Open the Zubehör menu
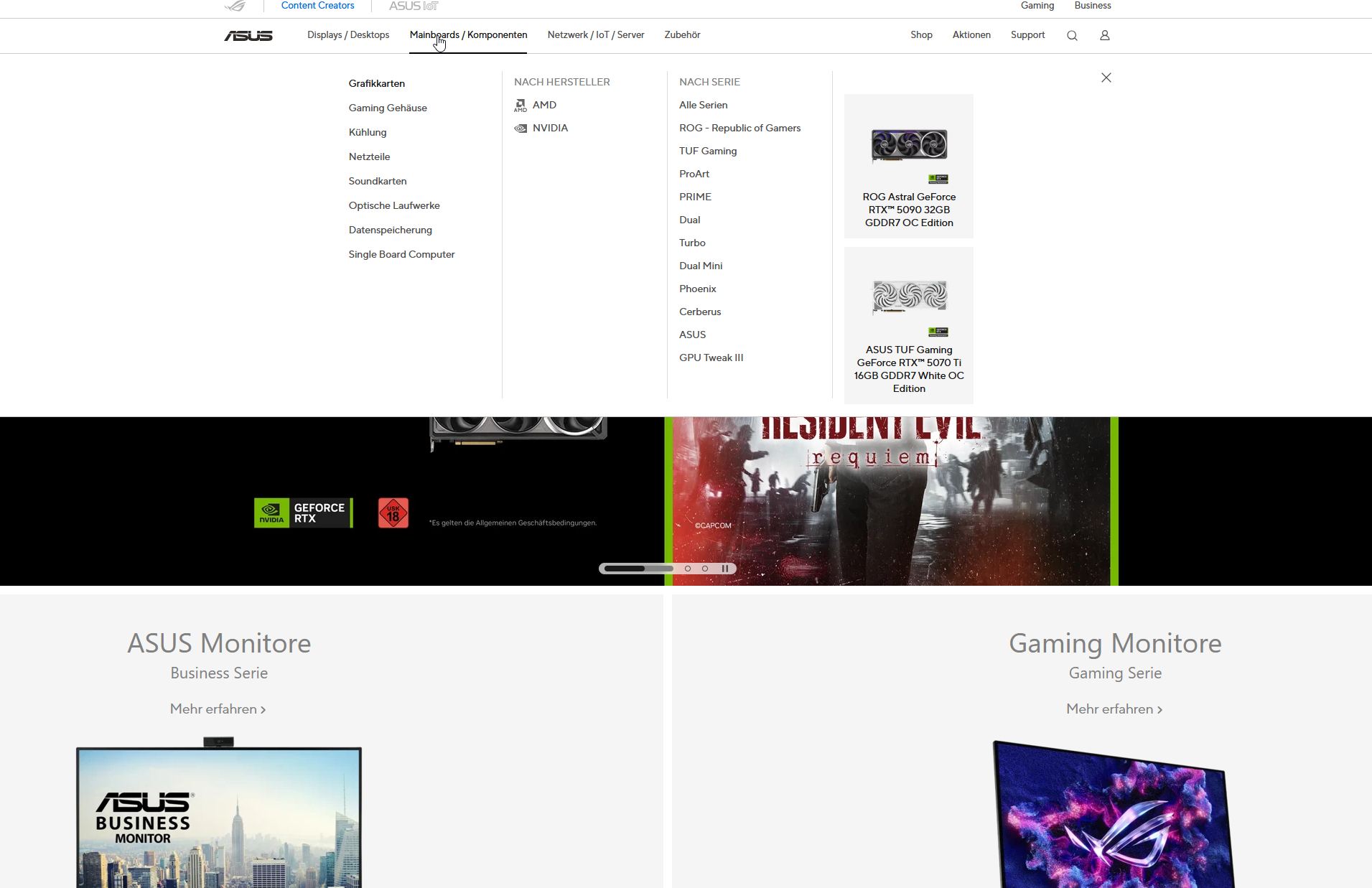 [682, 34]
